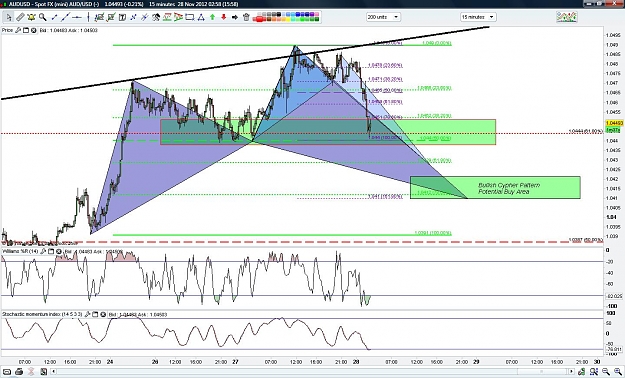Select the short trend line segment tool
Screen dimensions: 625x378
coord(54,17)
